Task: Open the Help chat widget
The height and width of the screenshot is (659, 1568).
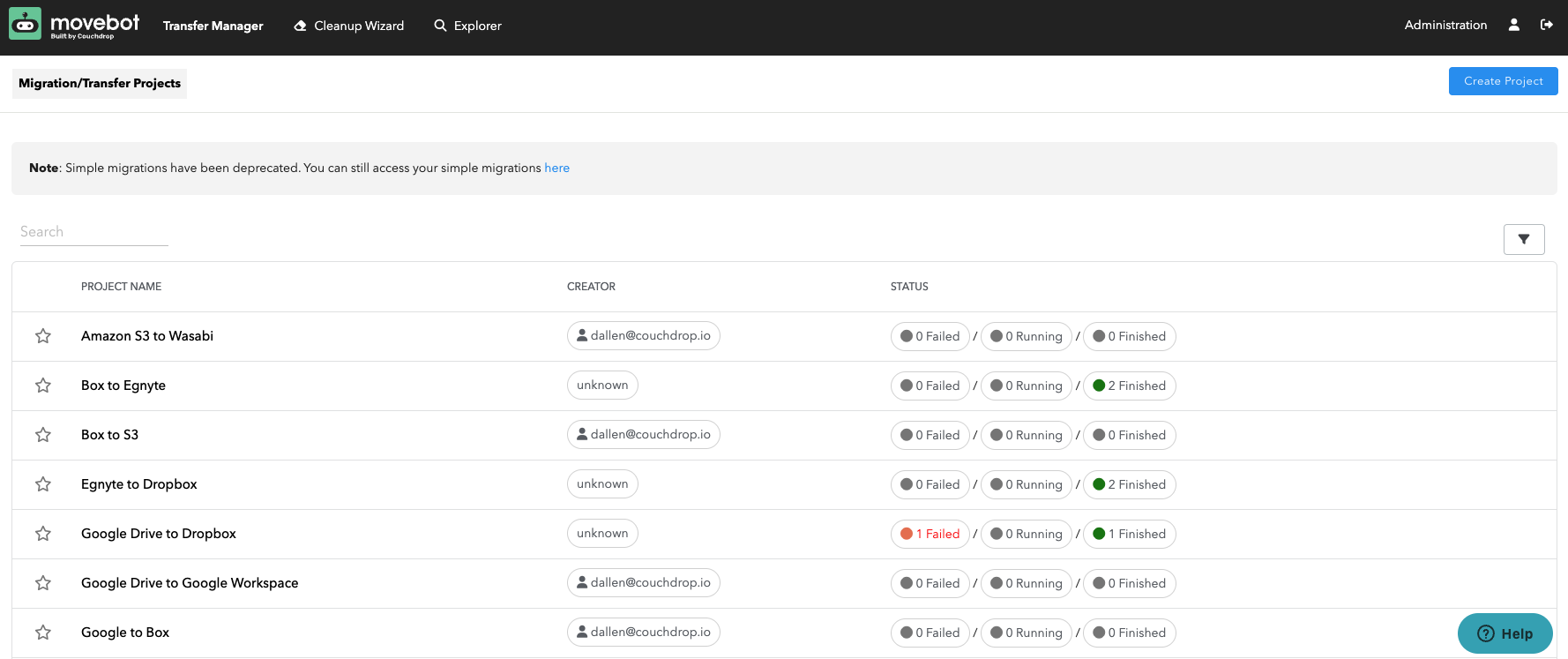Action: (x=1505, y=633)
